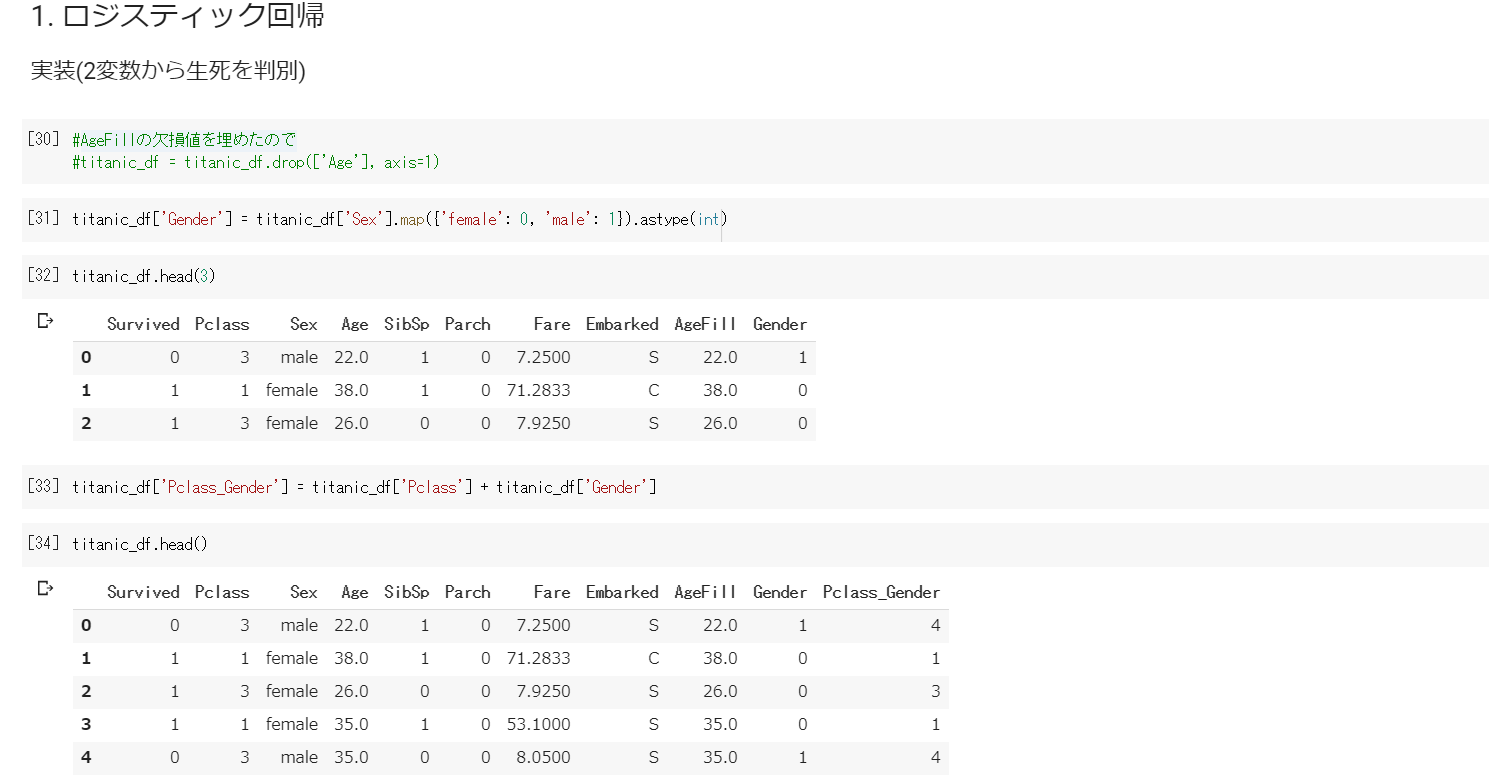The height and width of the screenshot is (777, 1489).
Task: Click the heading '1. ロジスティック回帰'
Action: tap(177, 16)
